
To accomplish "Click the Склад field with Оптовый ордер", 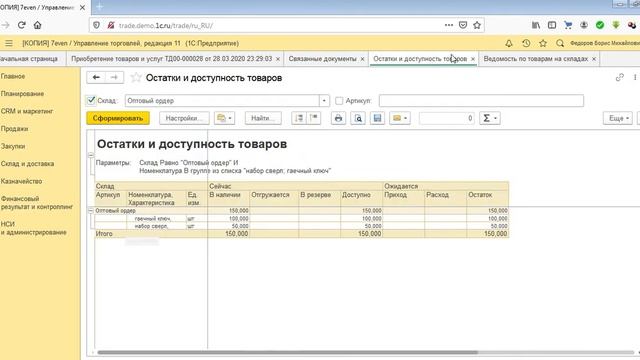I will click(222, 101).
